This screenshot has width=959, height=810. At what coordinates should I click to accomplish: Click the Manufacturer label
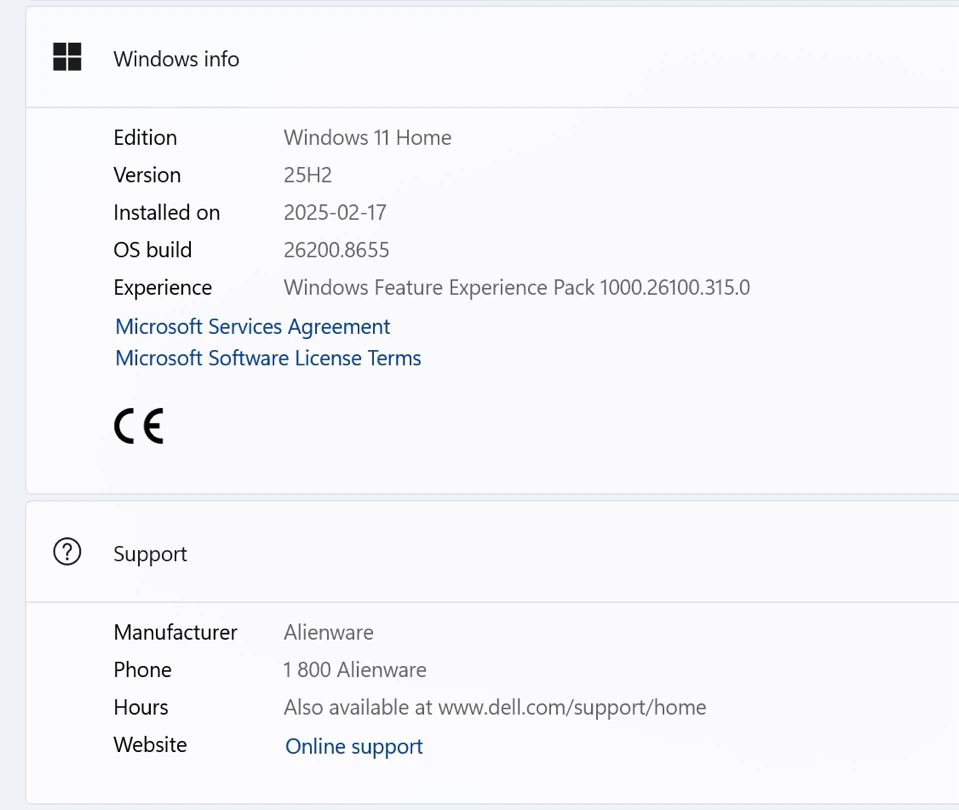(x=176, y=633)
